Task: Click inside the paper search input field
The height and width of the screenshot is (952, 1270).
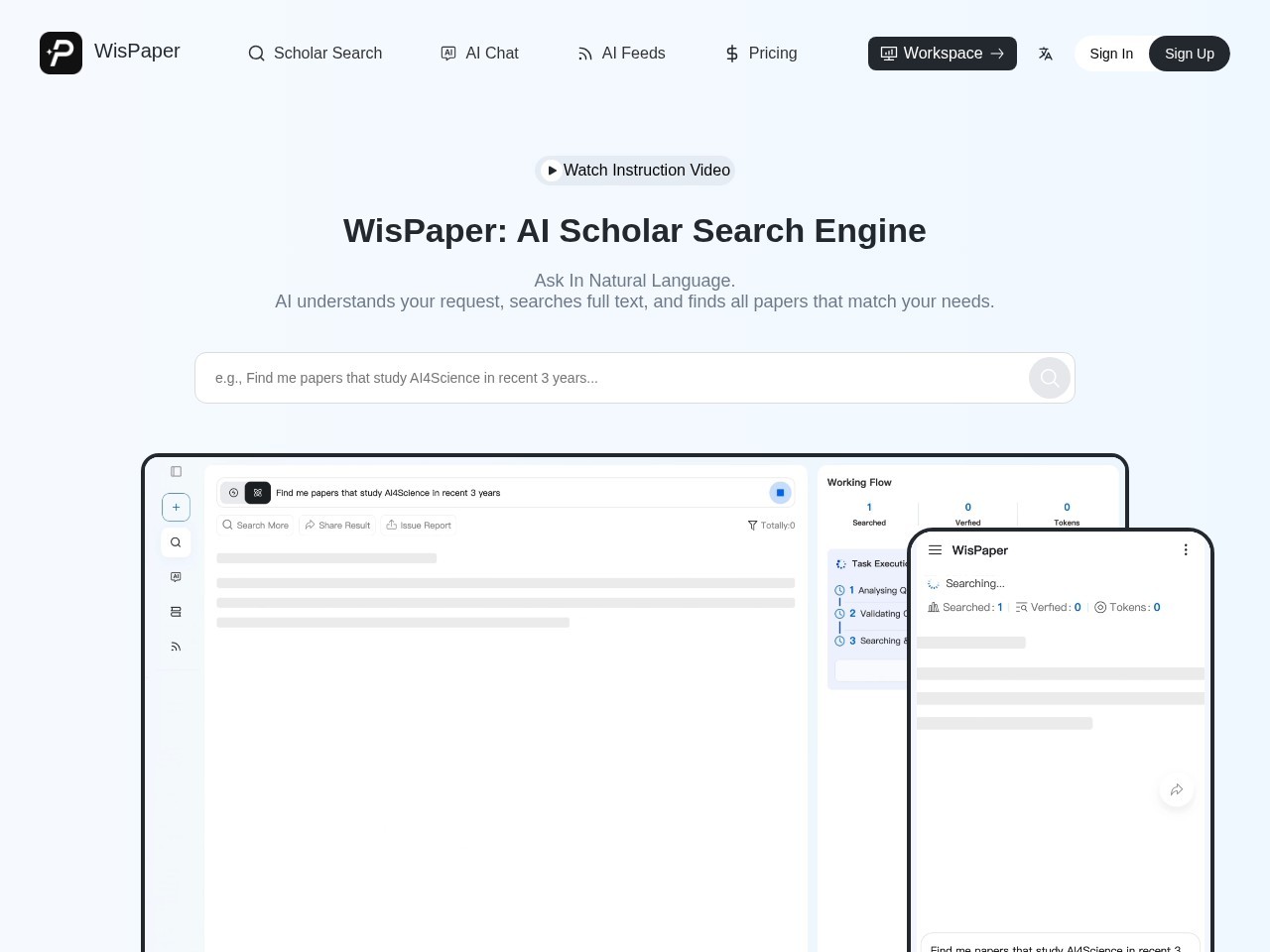Action: tap(595, 378)
